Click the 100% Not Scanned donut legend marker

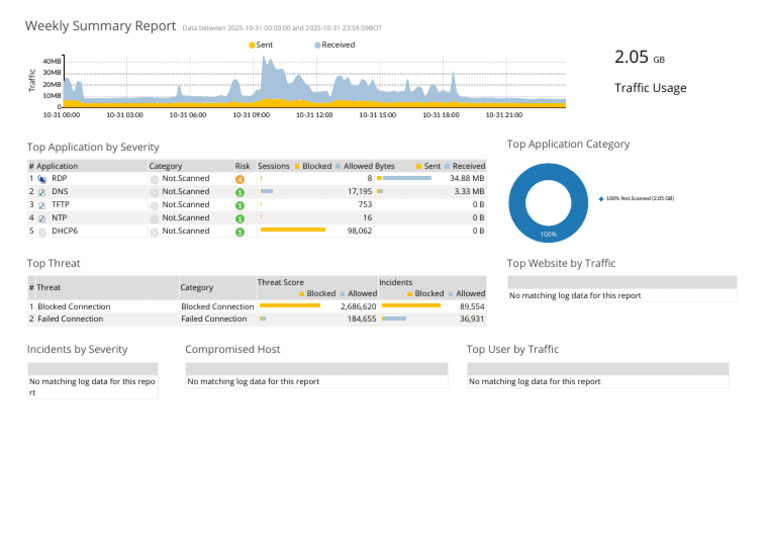(x=601, y=199)
